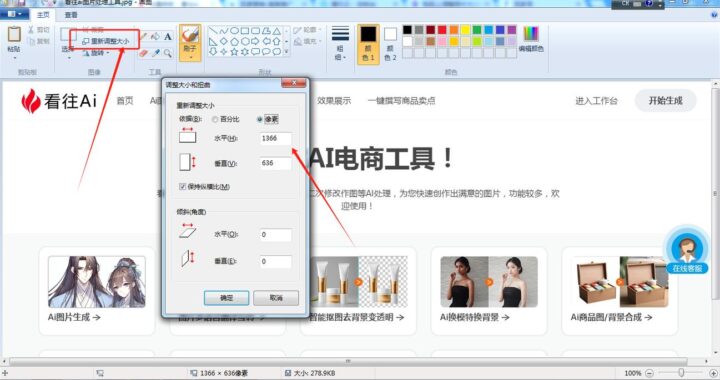Choose the Line shape

[213, 31]
